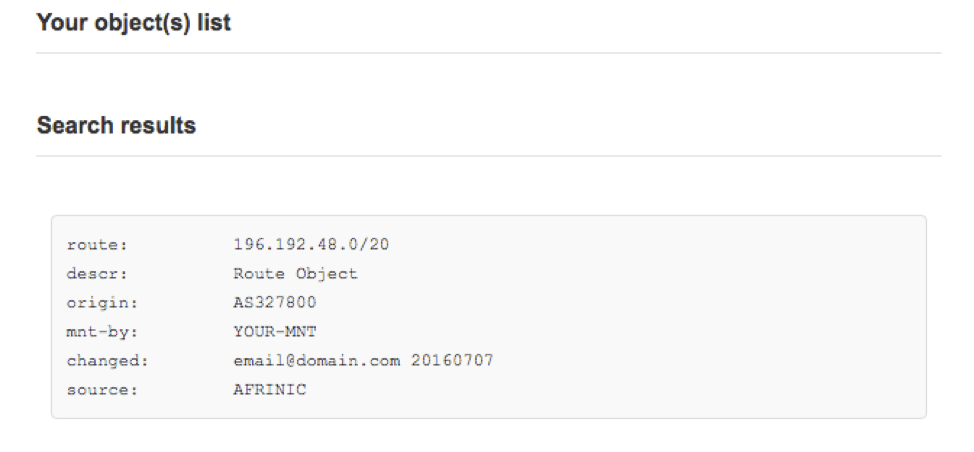Click the 'Route Object' description text
The height and width of the screenshot is (452, 974).
[296, 274]
